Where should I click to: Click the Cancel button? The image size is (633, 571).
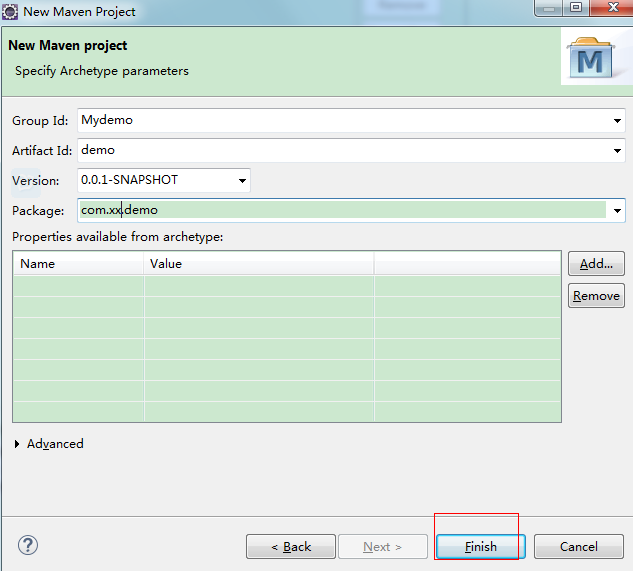pos(579,546)
